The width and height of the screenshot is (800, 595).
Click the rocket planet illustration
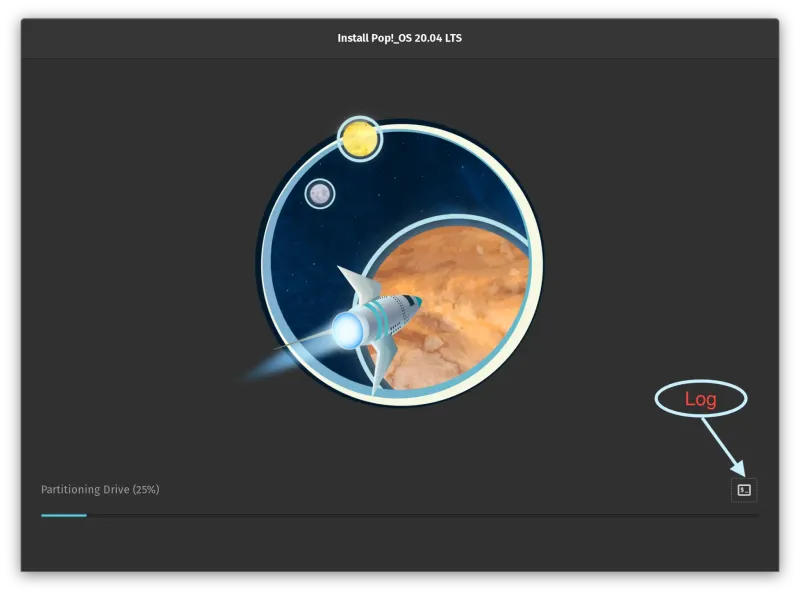click(x=393, y=261)
